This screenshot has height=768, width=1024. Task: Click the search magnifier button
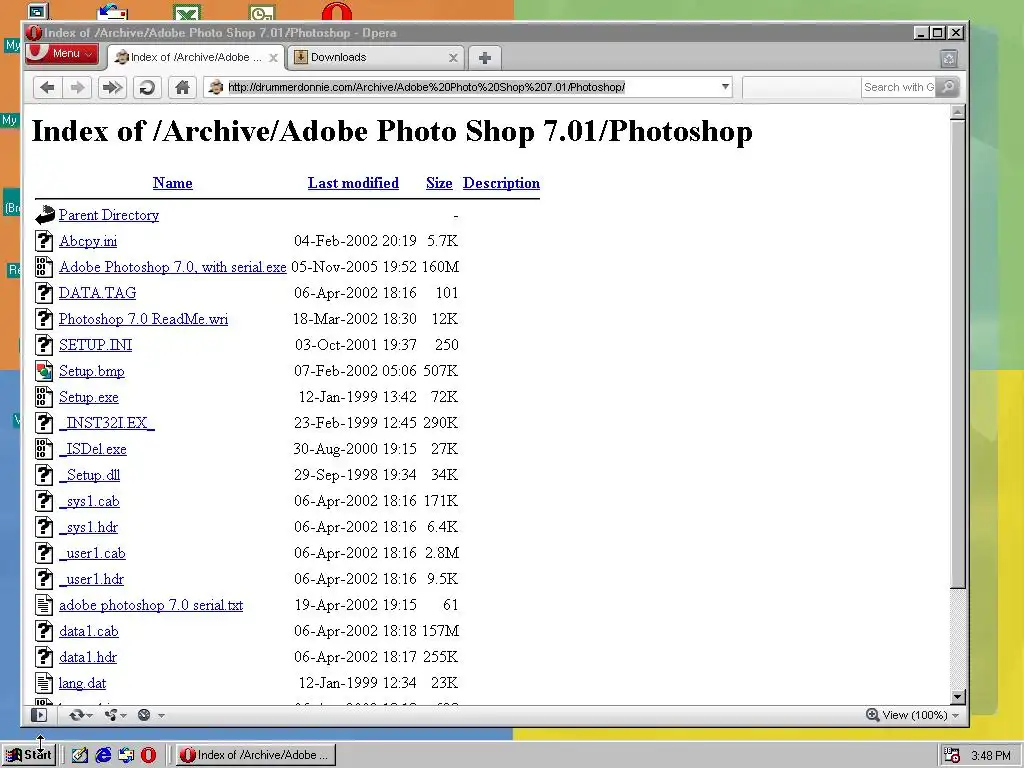point(948,87)
